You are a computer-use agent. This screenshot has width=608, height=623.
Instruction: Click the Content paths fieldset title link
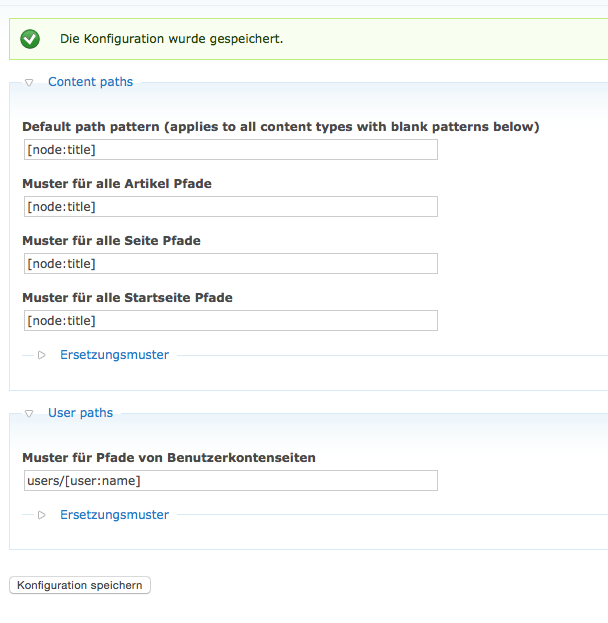(90, 82)
